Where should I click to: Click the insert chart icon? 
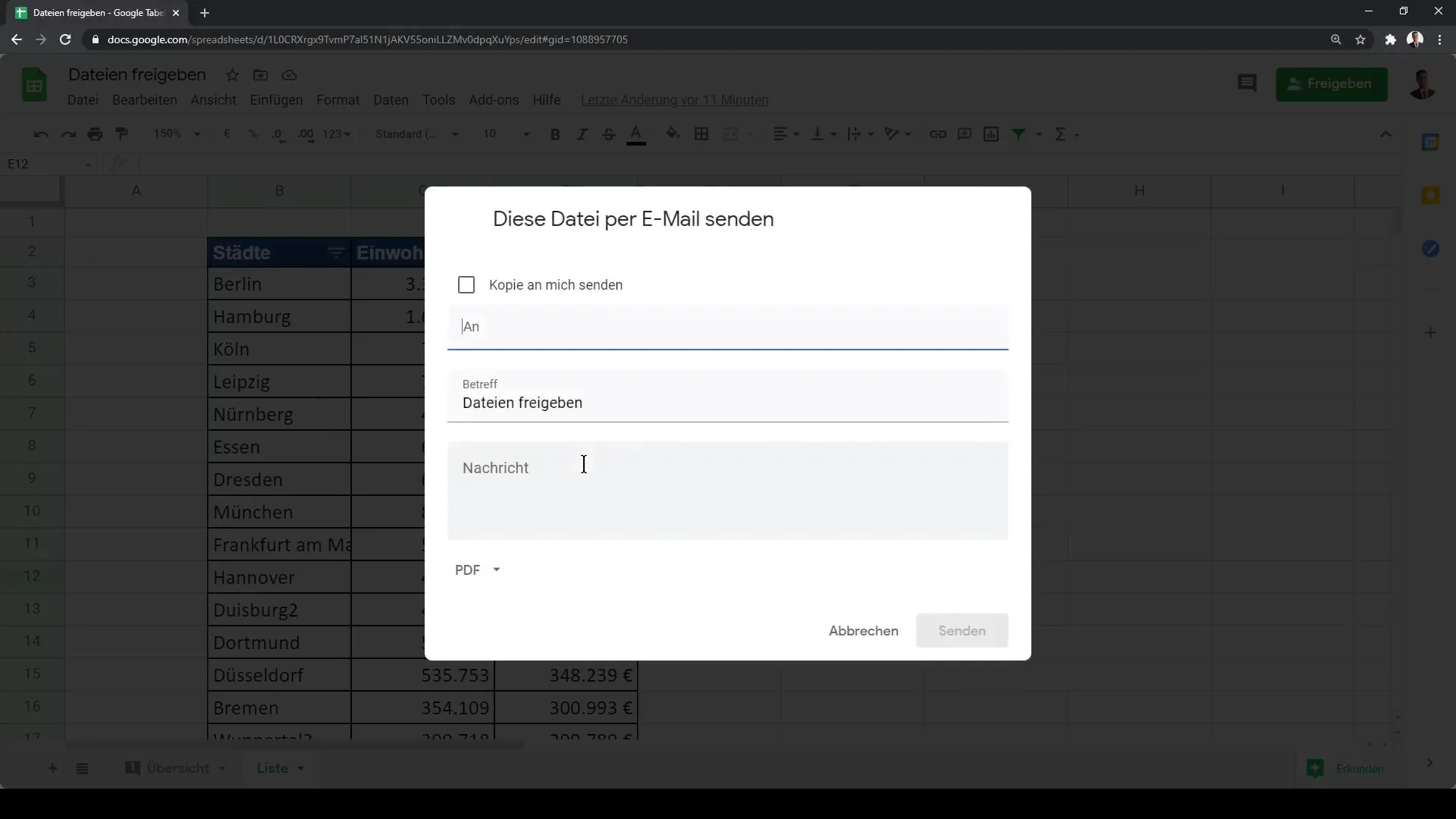pyautogui.click(x=991, y=134)
